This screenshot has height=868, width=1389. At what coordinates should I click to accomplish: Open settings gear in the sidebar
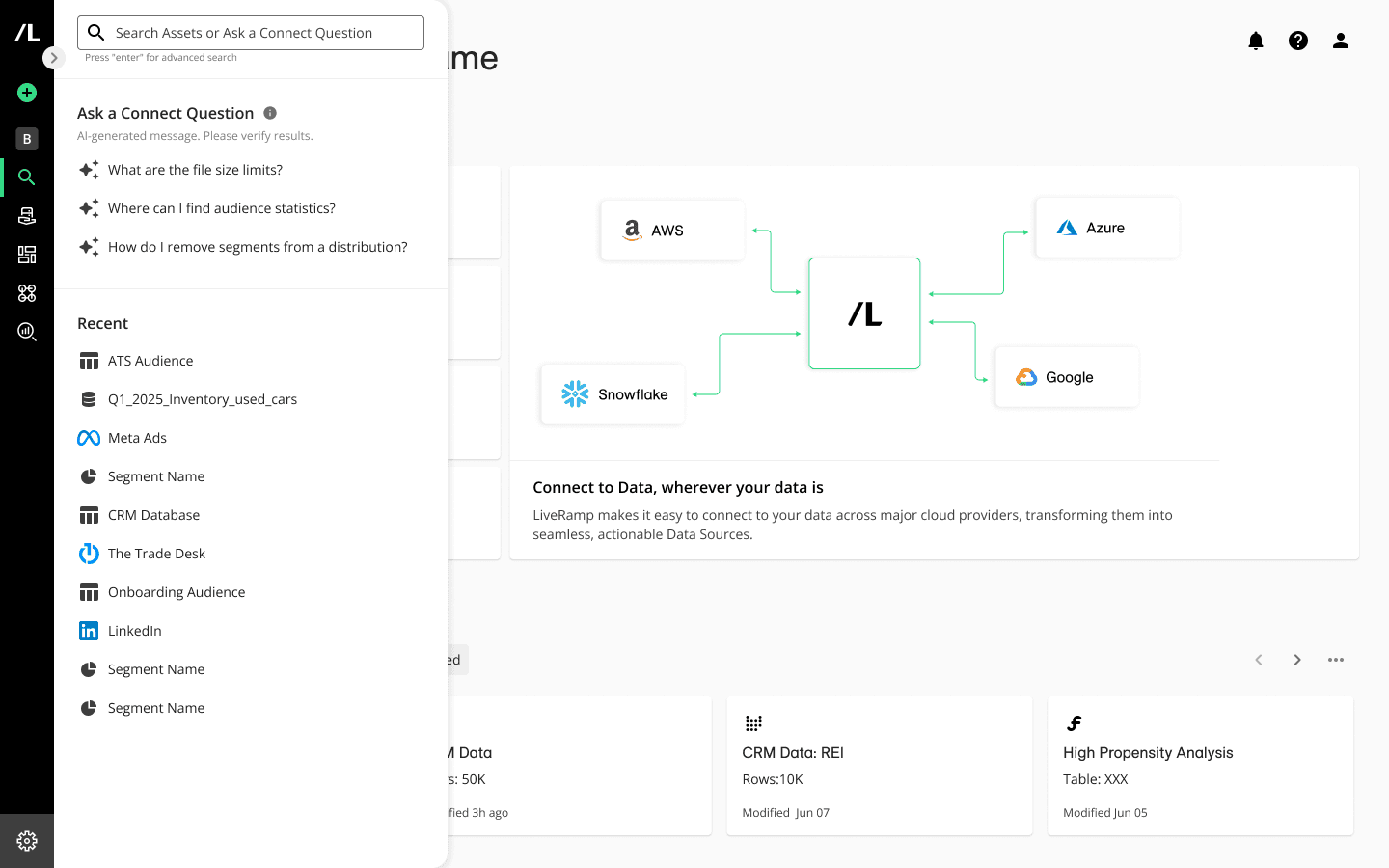click(x=27, y=841)
